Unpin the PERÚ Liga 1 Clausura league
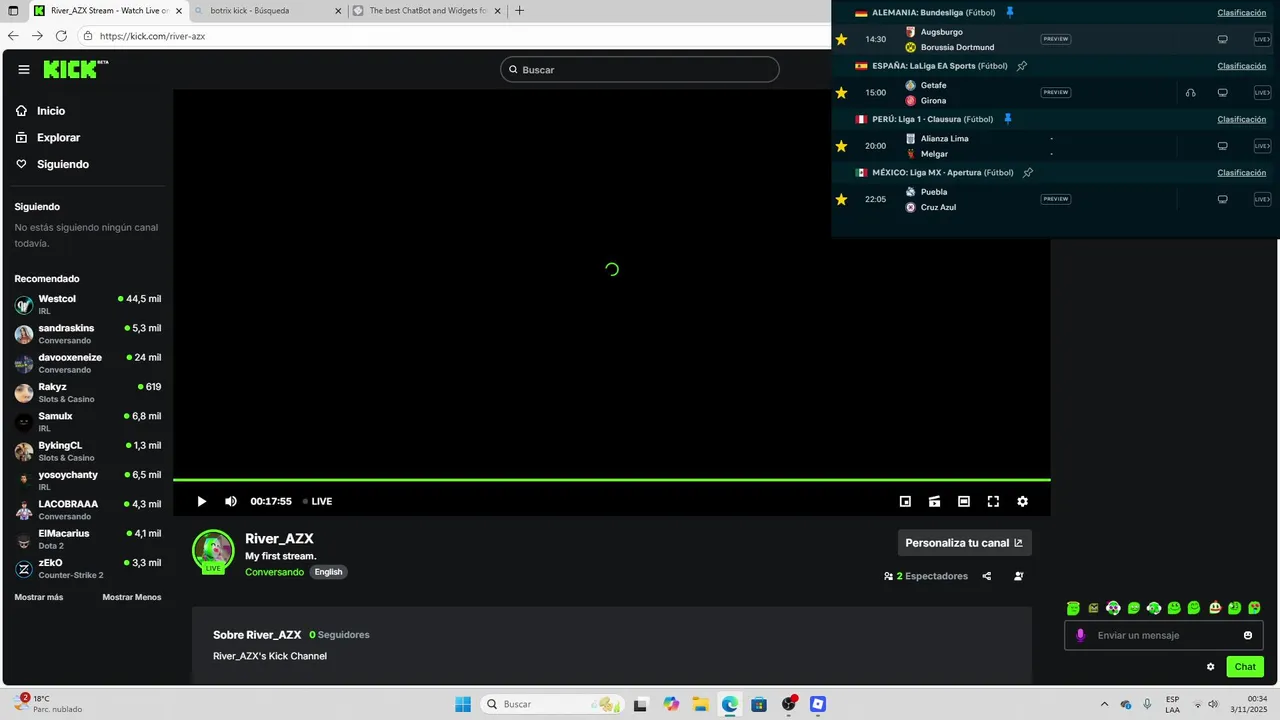Screen dimensions: 1280x720 point(1008,119)
